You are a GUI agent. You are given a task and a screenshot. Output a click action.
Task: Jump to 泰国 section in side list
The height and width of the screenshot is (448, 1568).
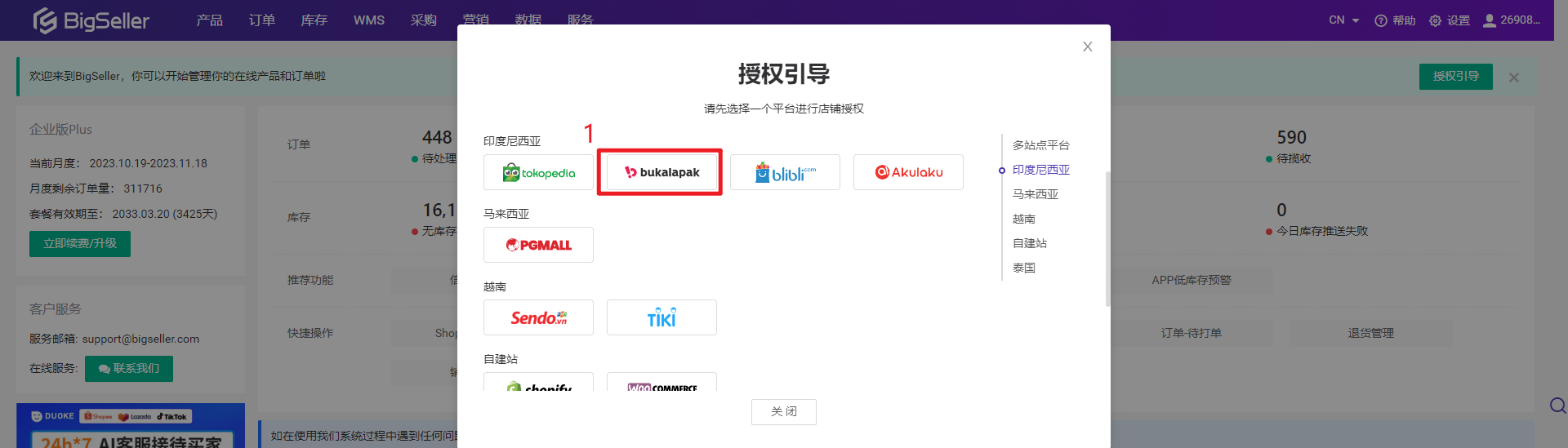click(x=1024, y=268)
